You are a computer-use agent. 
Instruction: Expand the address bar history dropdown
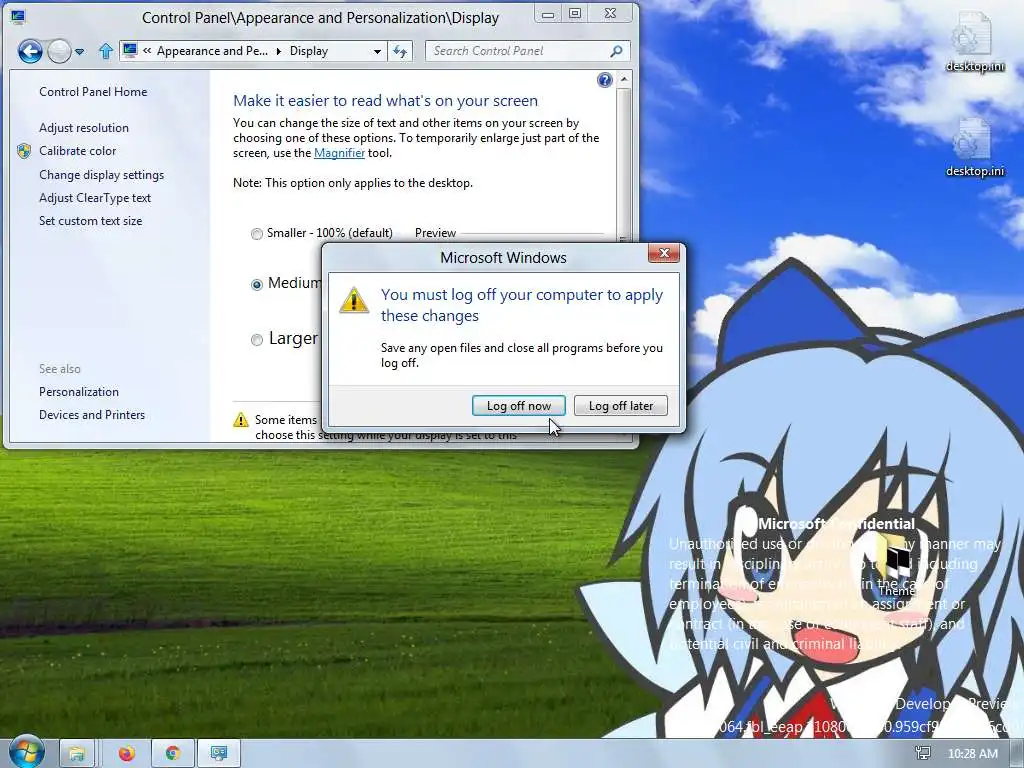coord(377,52)
